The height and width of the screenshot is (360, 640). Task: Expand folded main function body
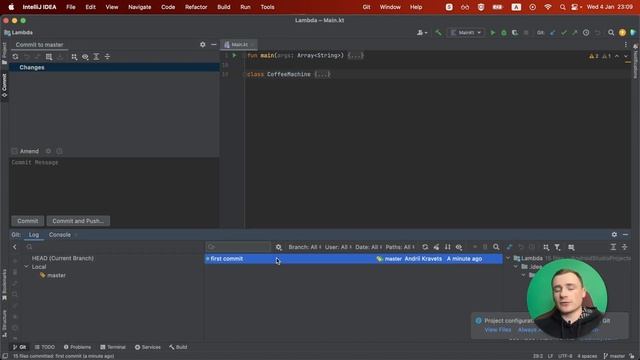tap(355, 56)
